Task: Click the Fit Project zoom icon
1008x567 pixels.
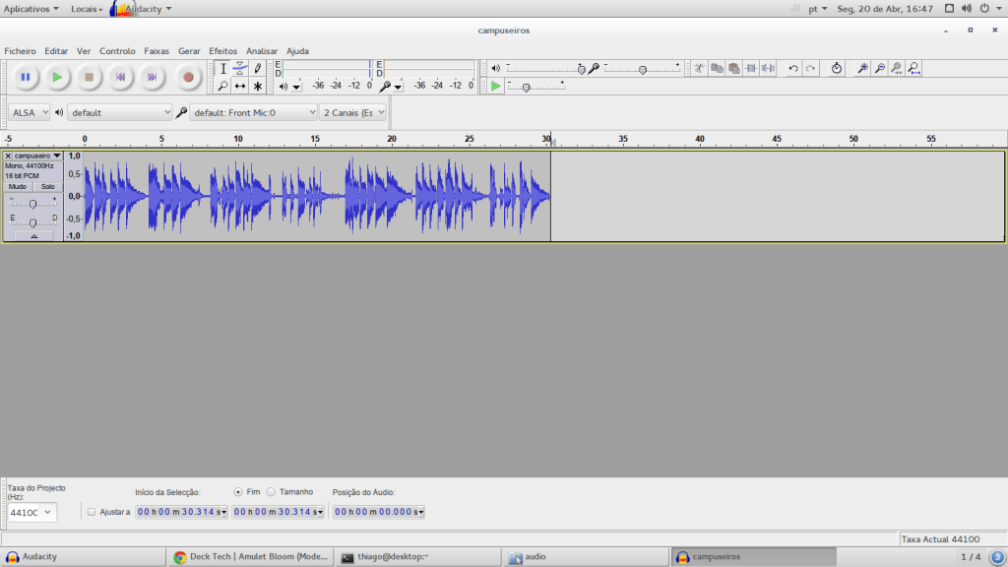Action: pyautogui.click(x=914, y=69)
